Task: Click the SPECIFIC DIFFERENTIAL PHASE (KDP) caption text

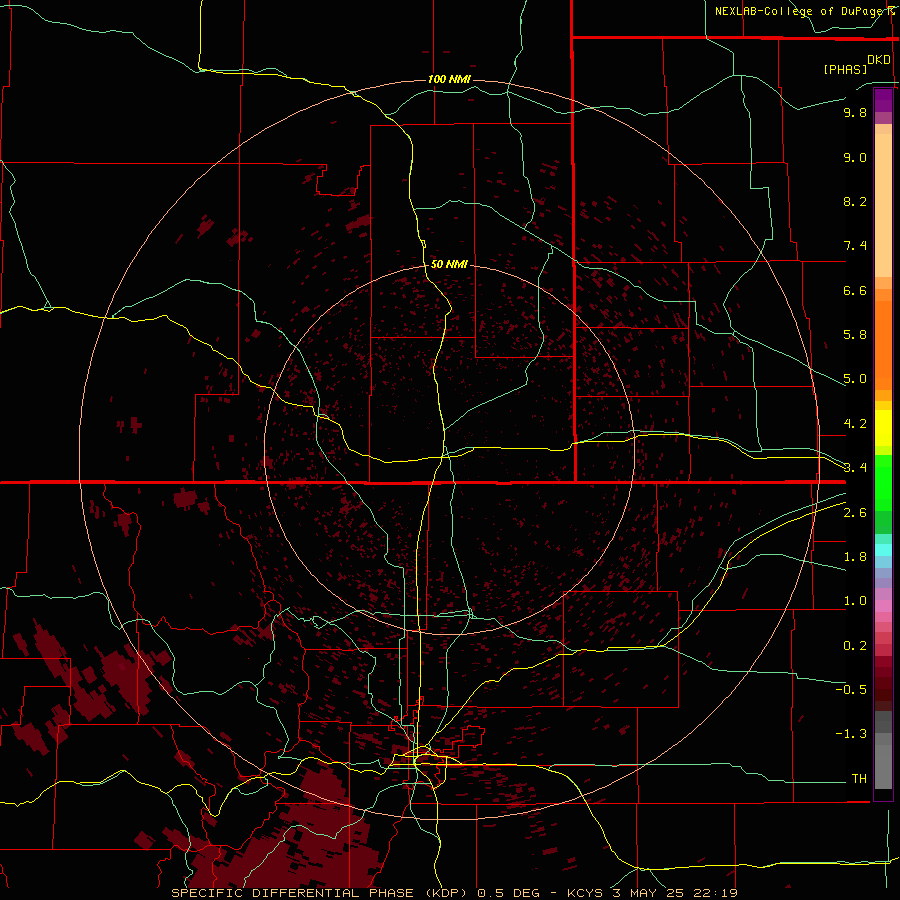Action: [321, 893]
